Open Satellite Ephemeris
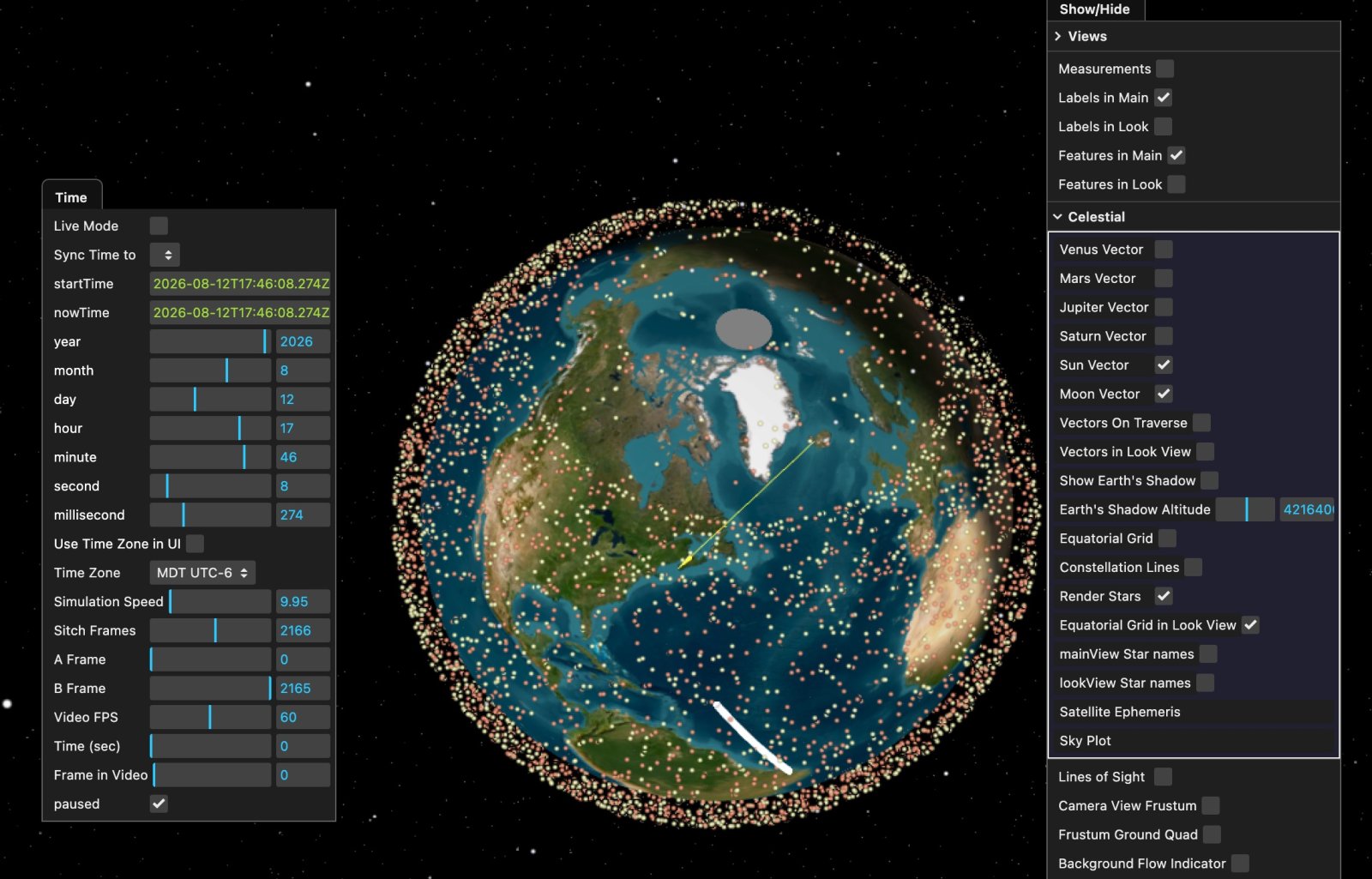Image resolution: width=1372 pixels, height=879 pixels. pyautogui.click(x=1119, y=712)
